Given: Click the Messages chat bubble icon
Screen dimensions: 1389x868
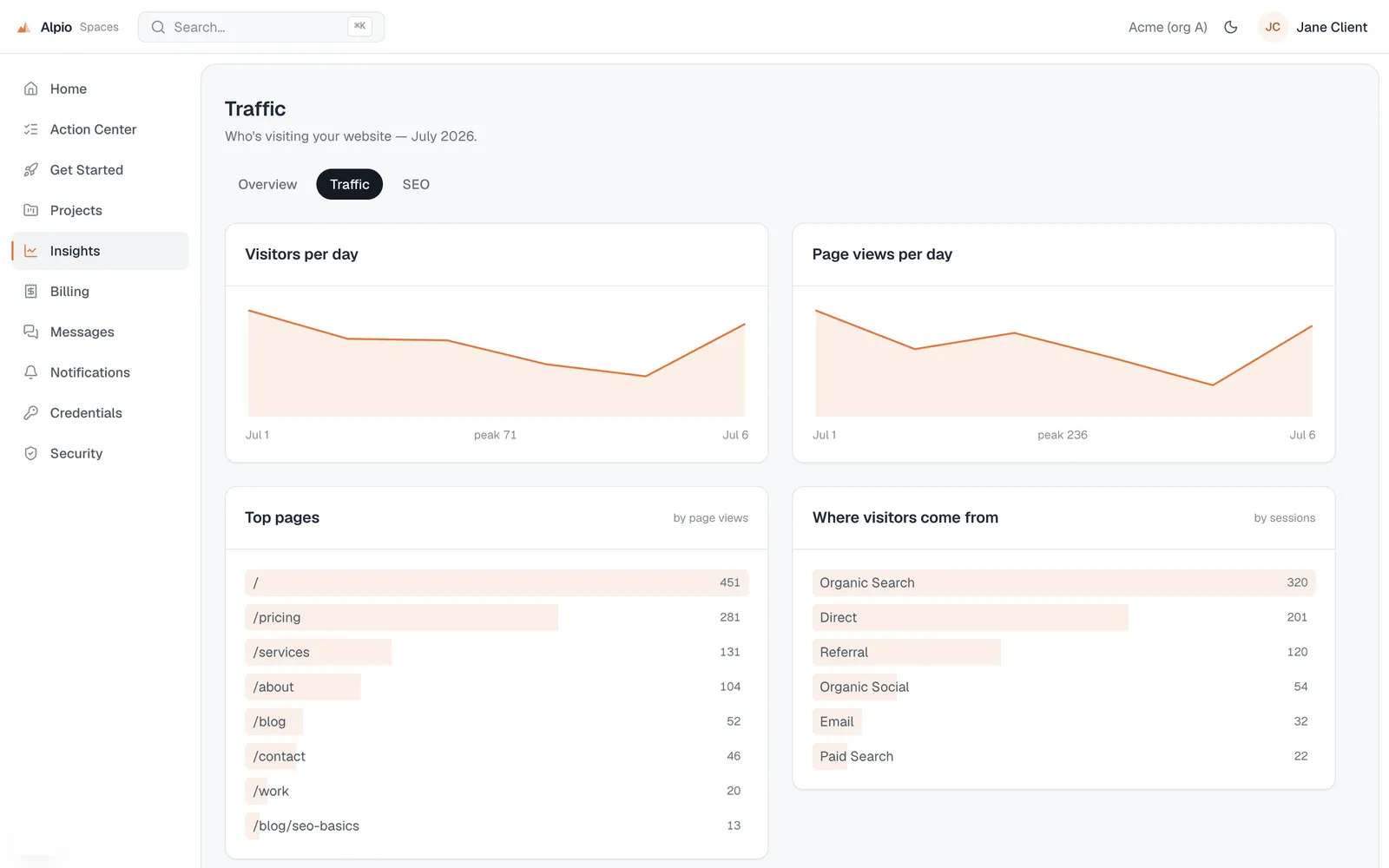Looking at the screenshot, I should point(31,332).
